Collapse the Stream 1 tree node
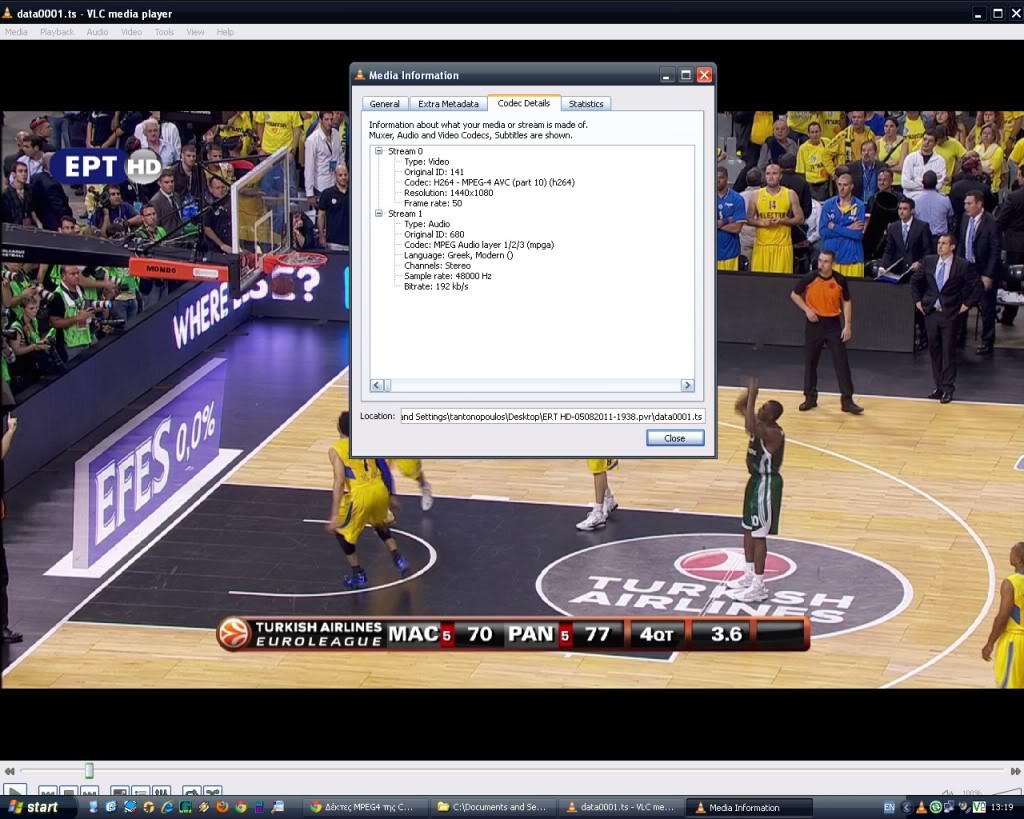Screen dimensions: 1024x819 [379, 214]
